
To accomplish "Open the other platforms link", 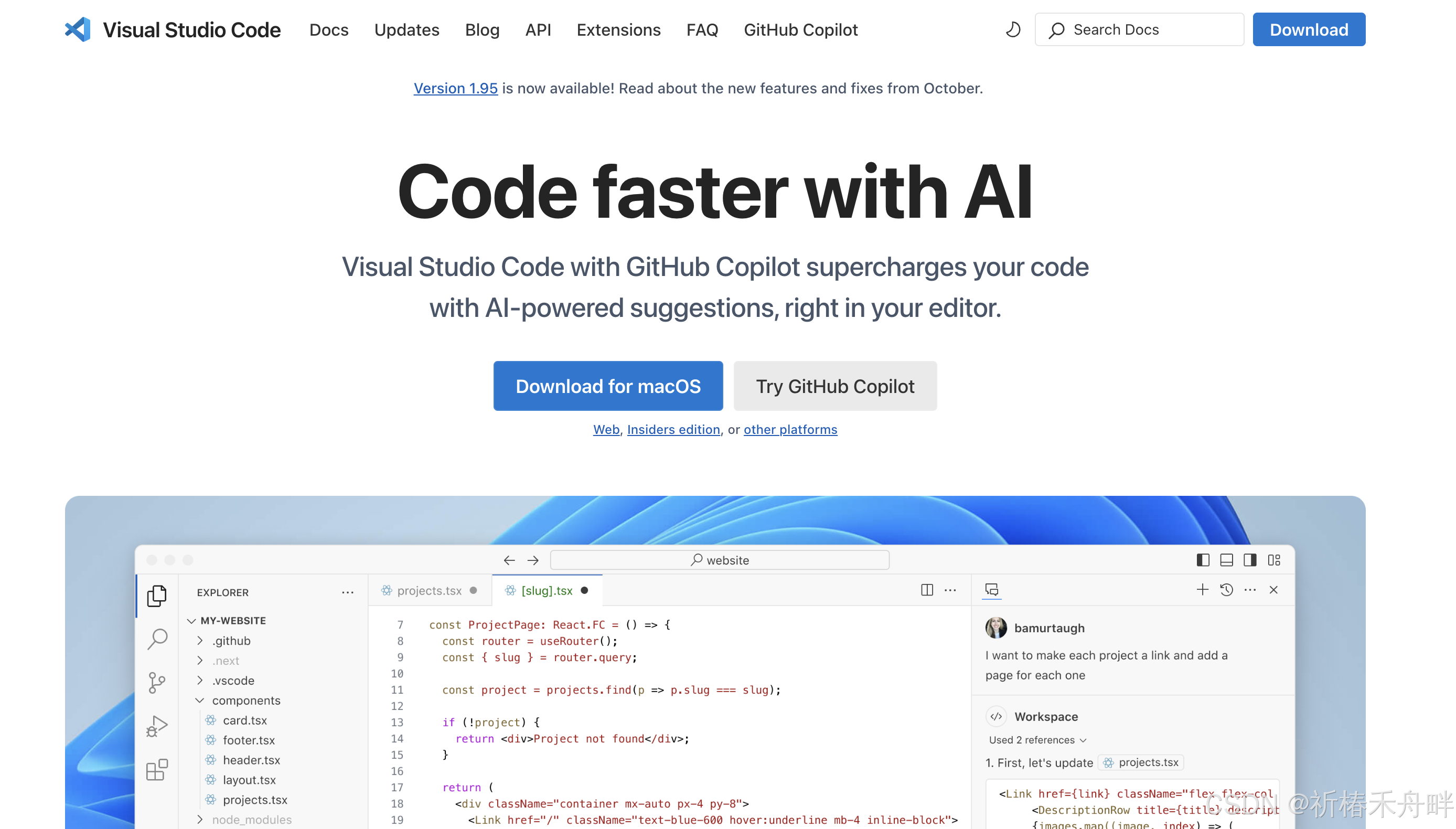I will pos(790,429).
